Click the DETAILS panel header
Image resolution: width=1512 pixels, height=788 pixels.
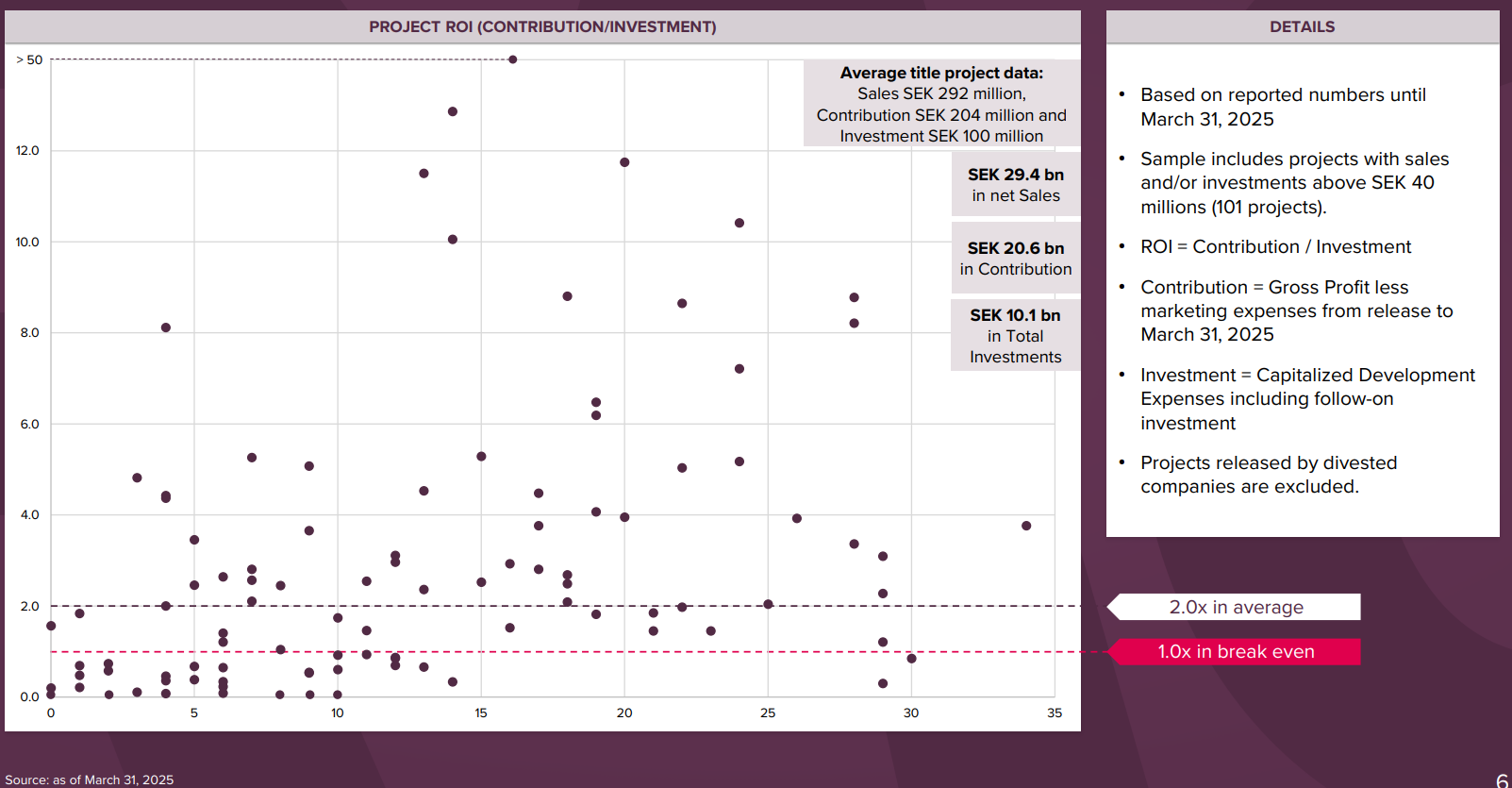click(1302, 26)
